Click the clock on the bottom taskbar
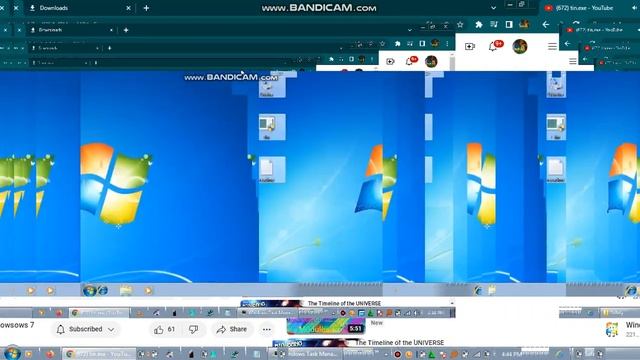The image size is (640, 360). [512, 354]
